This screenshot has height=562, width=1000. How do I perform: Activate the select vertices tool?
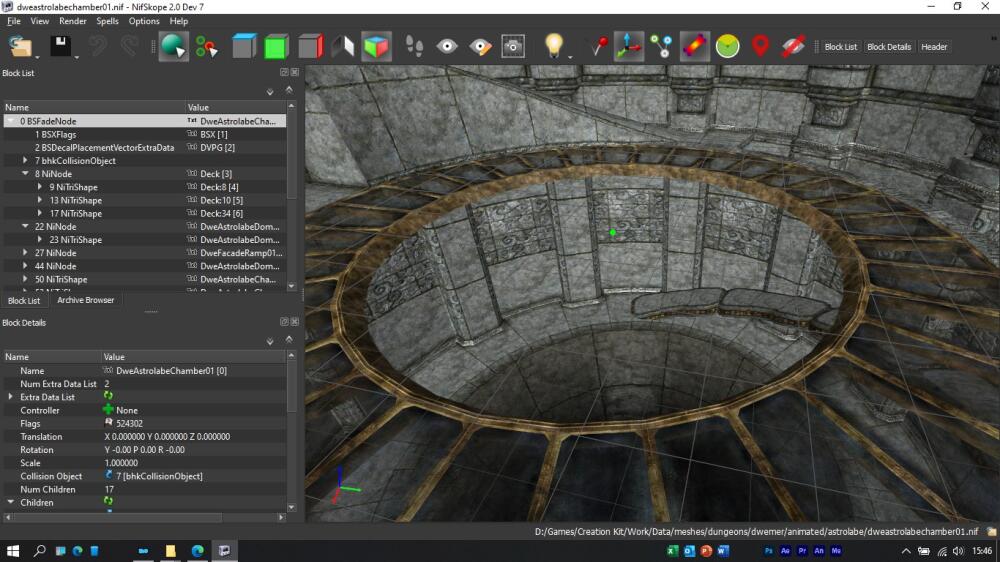click(x=206, y=47)
